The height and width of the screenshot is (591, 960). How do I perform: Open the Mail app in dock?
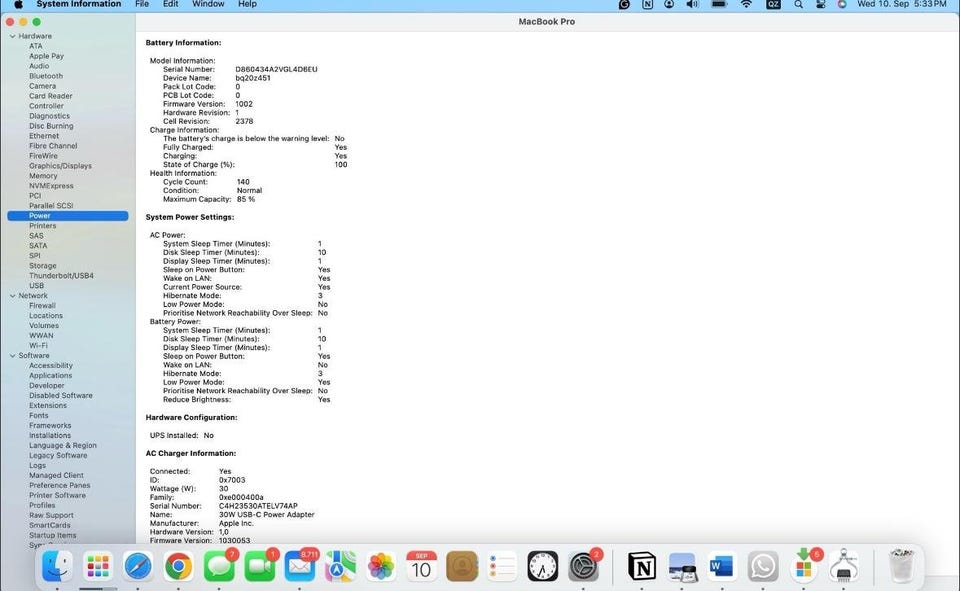(300, 567)
